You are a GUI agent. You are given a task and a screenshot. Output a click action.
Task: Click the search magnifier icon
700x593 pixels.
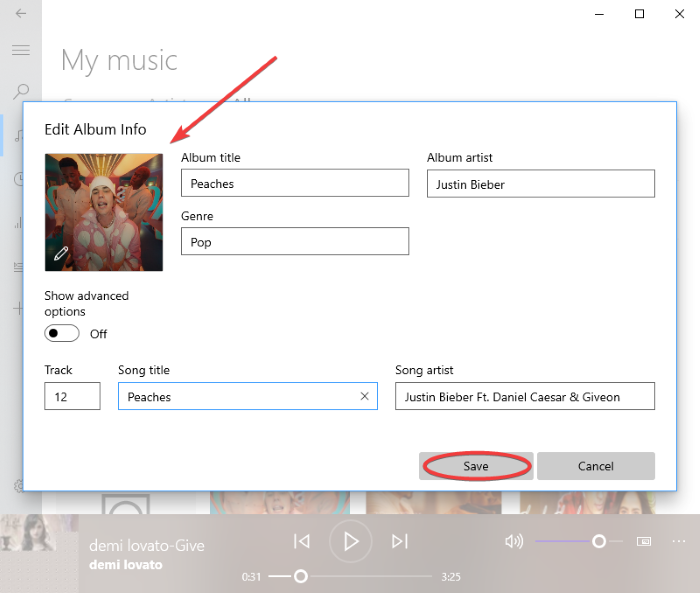click(21, 92)
